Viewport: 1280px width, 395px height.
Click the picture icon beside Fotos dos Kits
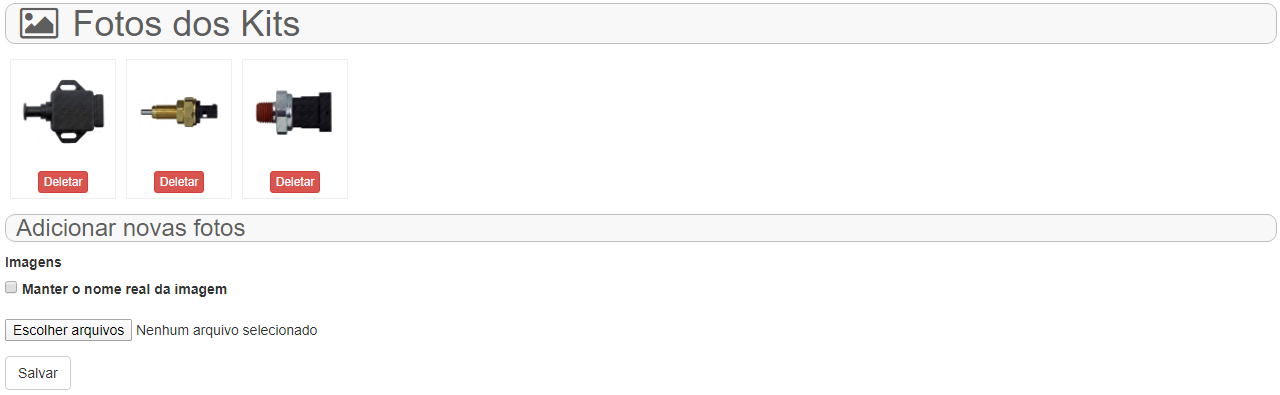(x=39, y=23)
